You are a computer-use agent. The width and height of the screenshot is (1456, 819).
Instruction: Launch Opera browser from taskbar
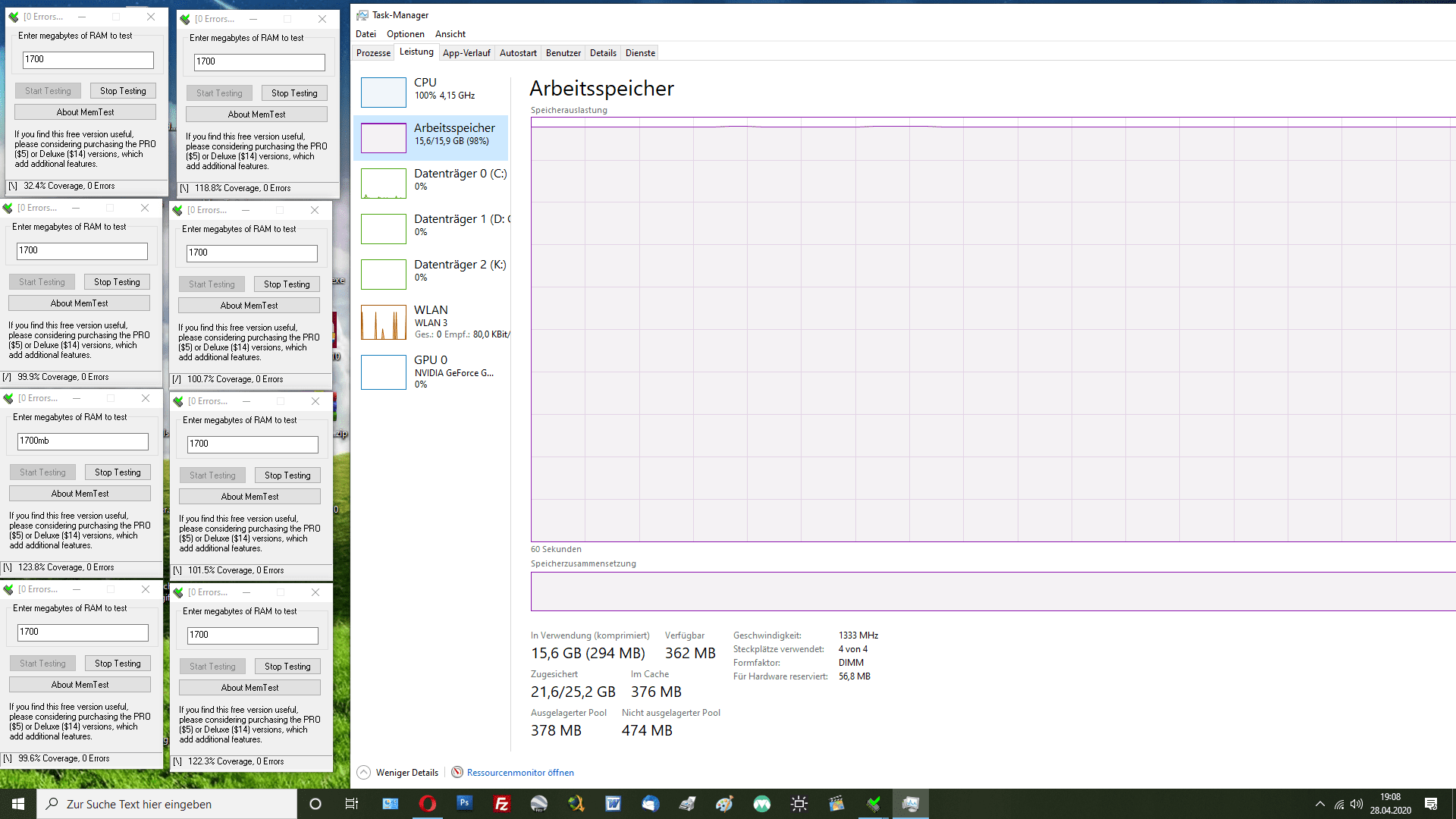[428, 804]
